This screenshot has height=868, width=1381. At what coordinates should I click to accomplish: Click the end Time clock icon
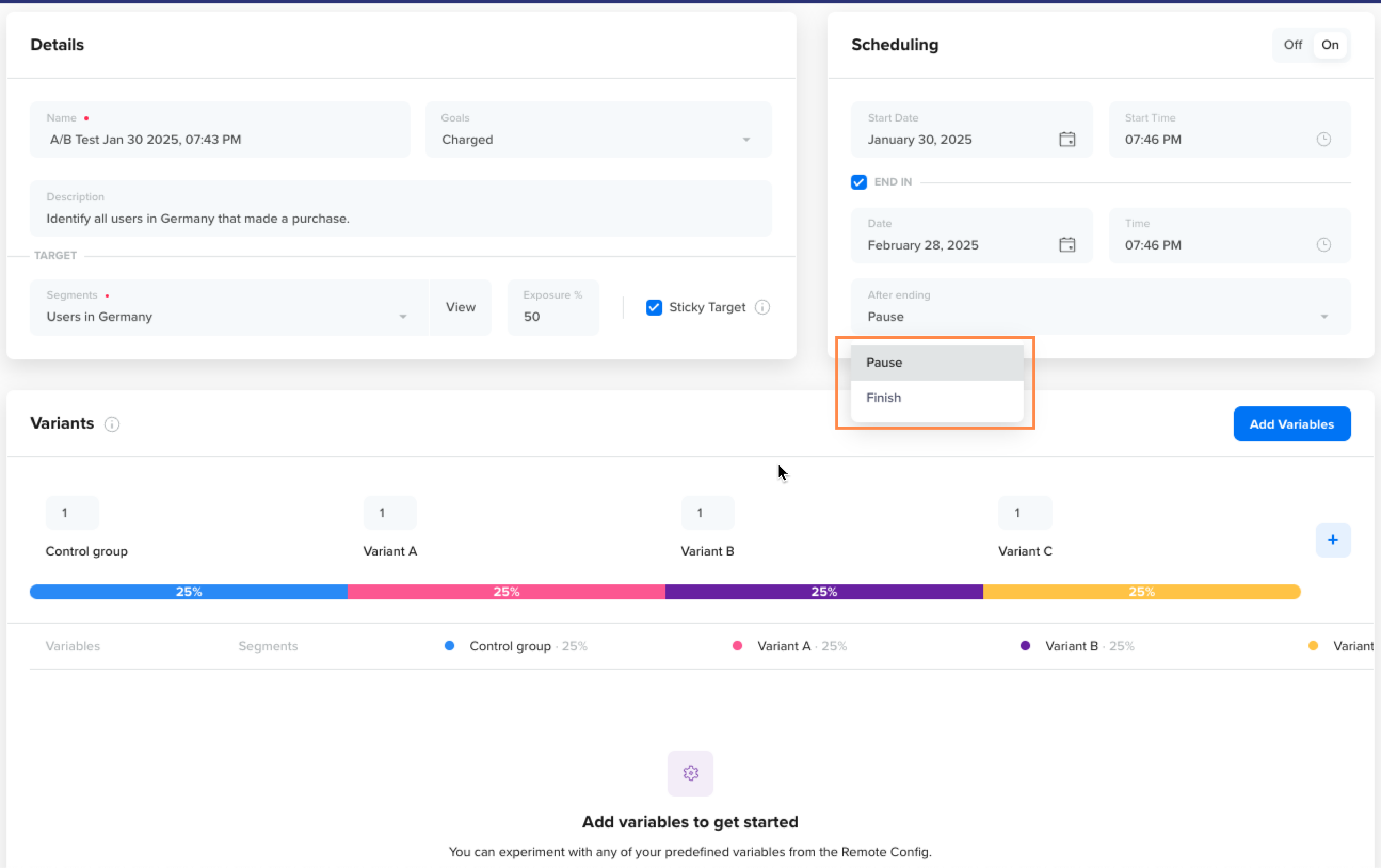(x=1323, y=245)
